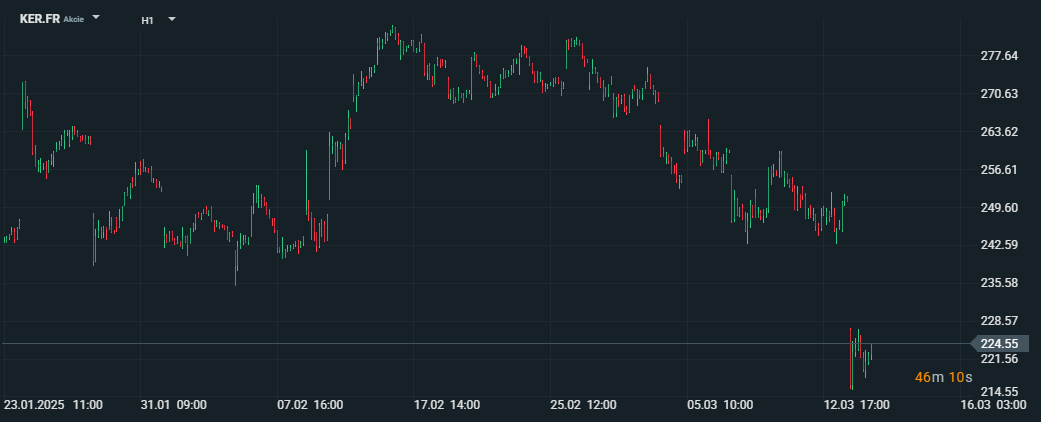Viewport: 1041px width, 422px height.
Task: Select the KER.FR instrument name
Action: pyautogui.click(x=40, y=19)
